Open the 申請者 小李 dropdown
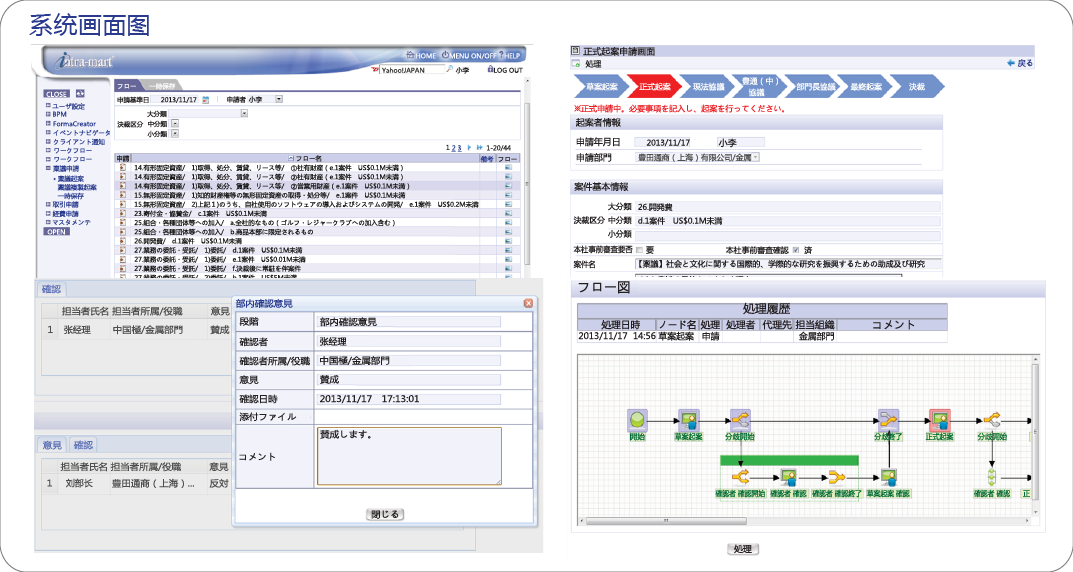Screen dimensions: 1073x572 278,100
